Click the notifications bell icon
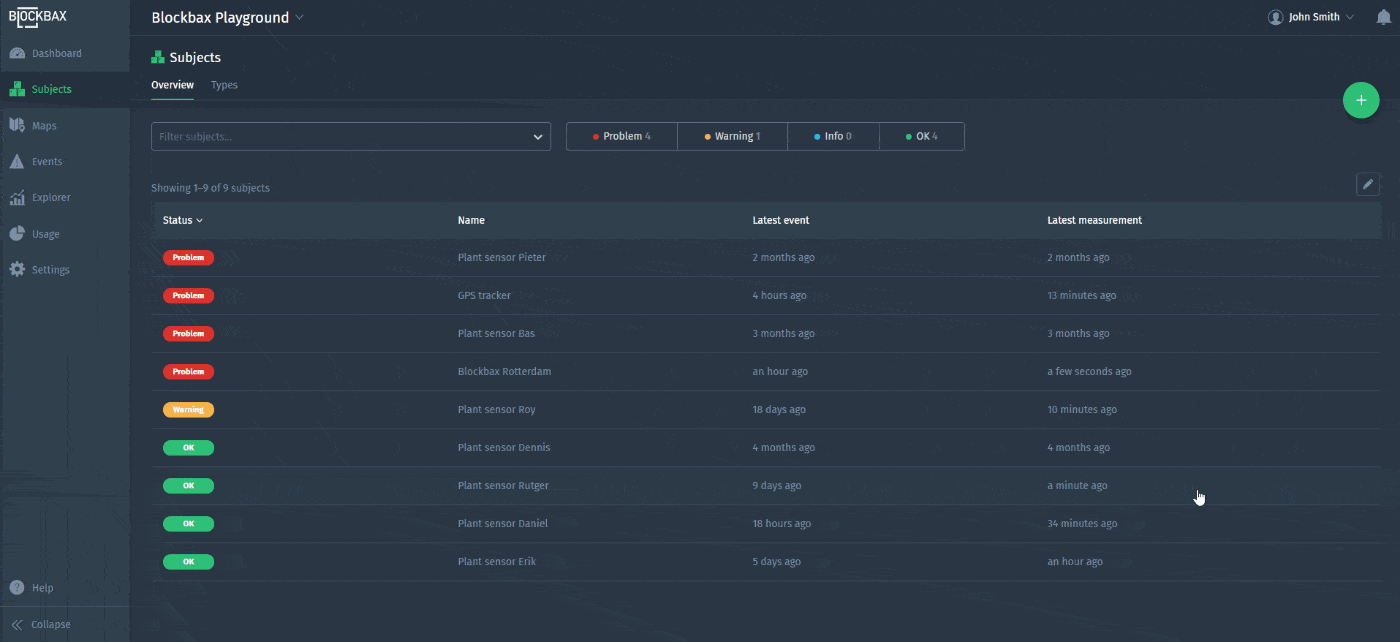 [1383, 17]
